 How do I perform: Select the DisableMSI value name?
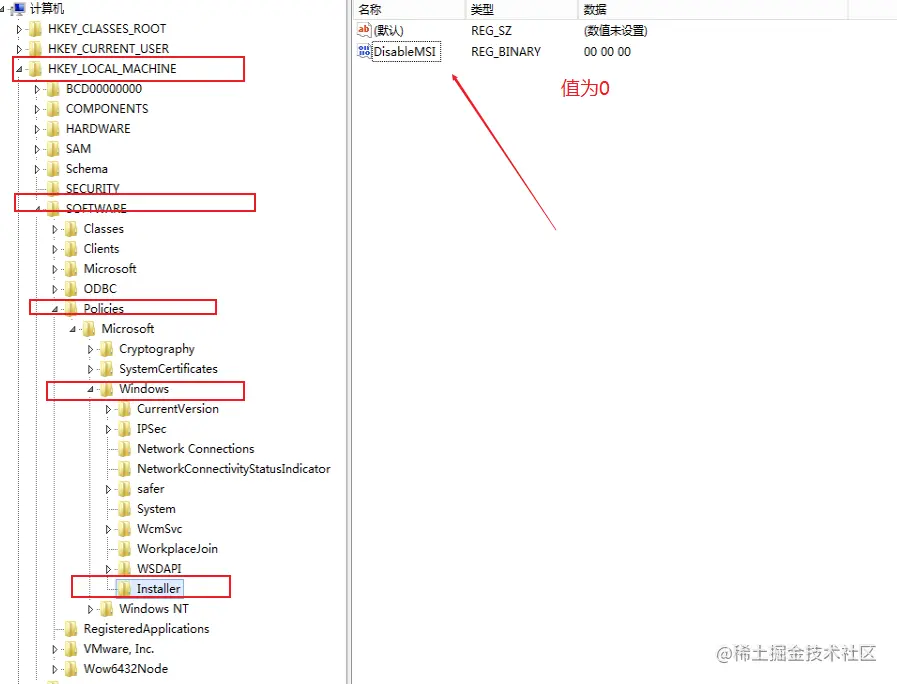pos(405,51)
